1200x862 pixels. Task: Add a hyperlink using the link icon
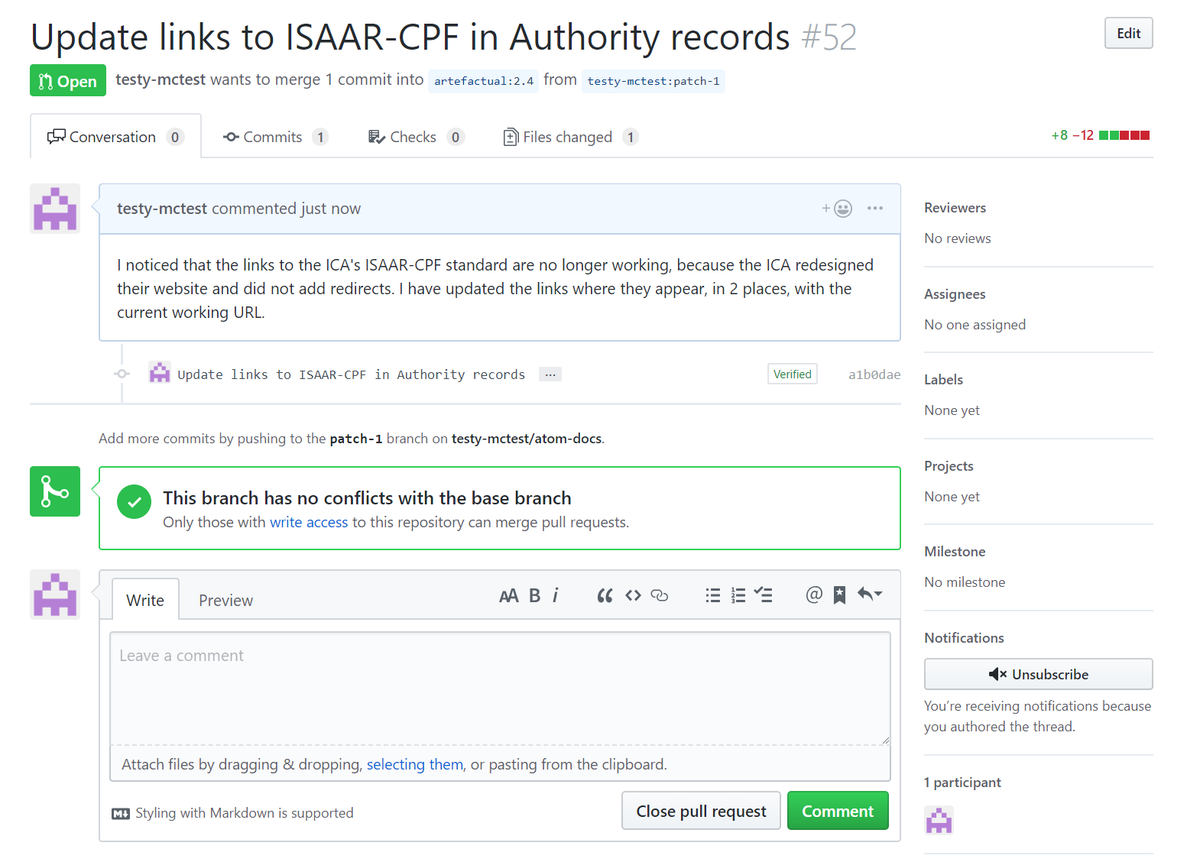click(x=659, y=595)
